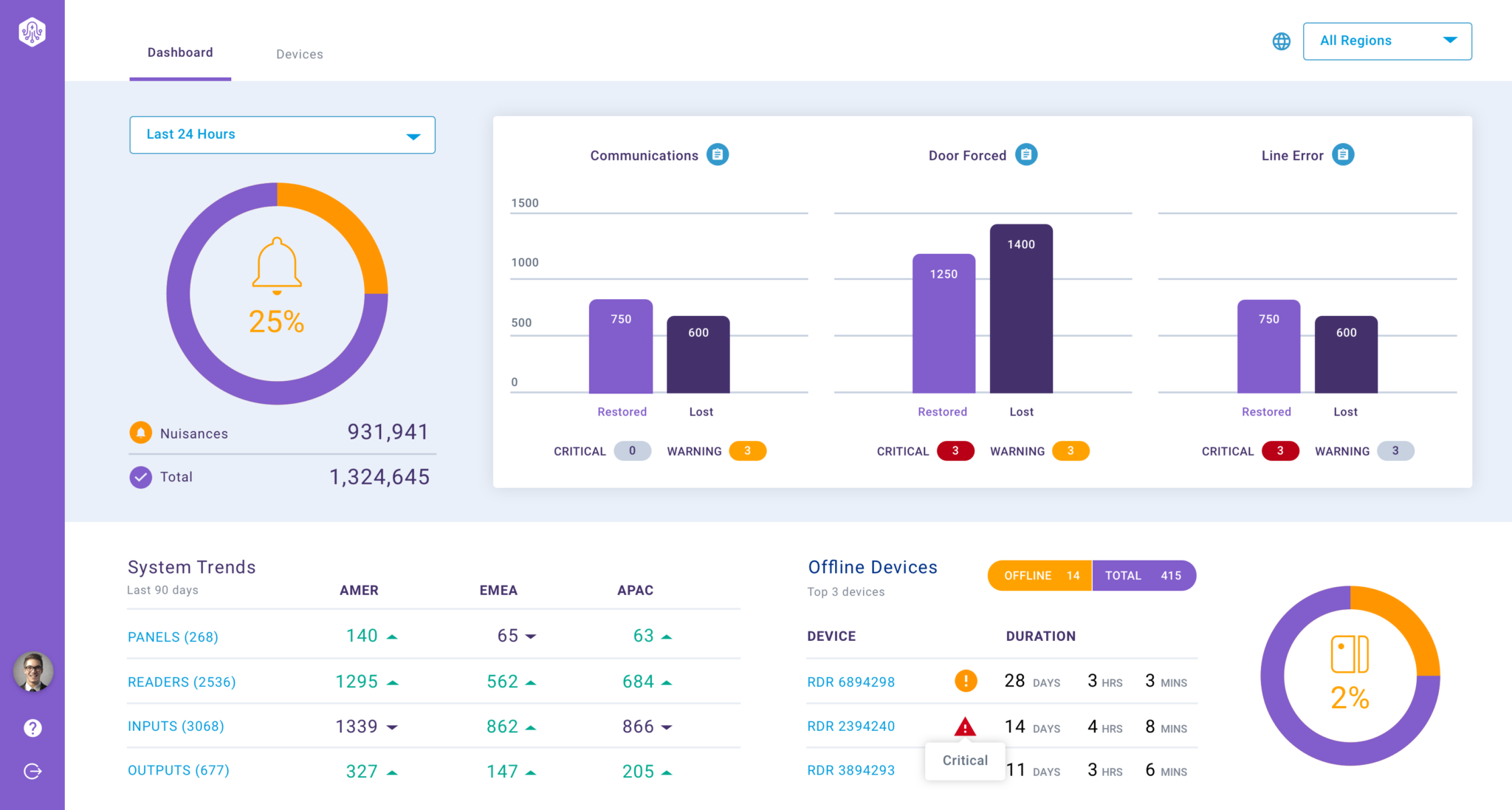Click the Line Error CRITICAL 3 badge

click(1280, 450)
